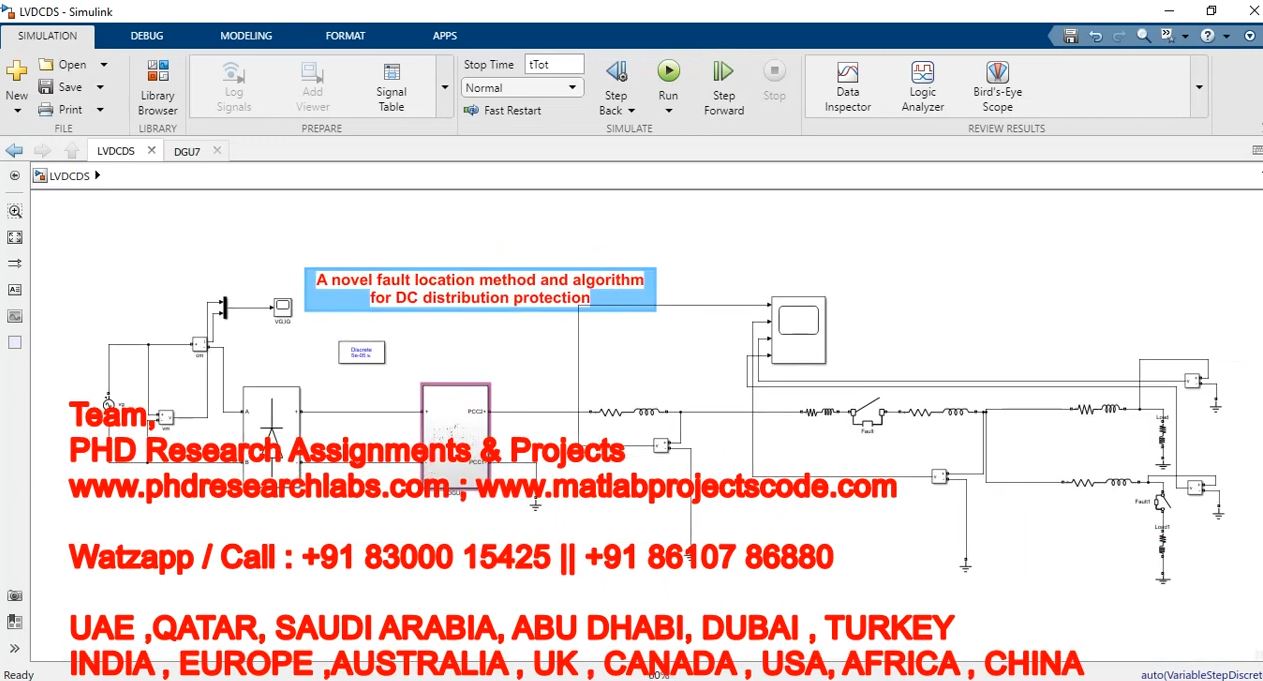Click the search magnifier icon in toolbar
The height and width of the screenshot is (681, 1263).
(x=1144, y=36)
